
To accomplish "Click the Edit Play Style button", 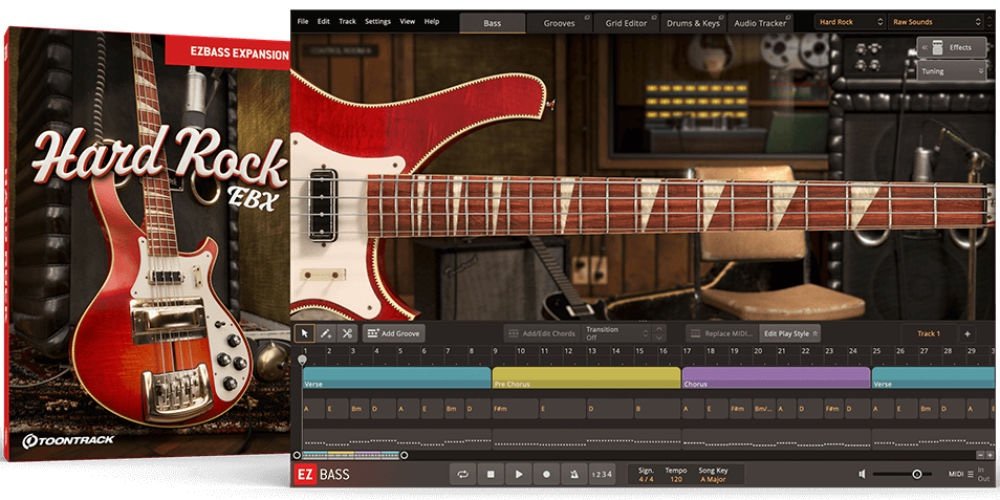I will coord(790,333).
